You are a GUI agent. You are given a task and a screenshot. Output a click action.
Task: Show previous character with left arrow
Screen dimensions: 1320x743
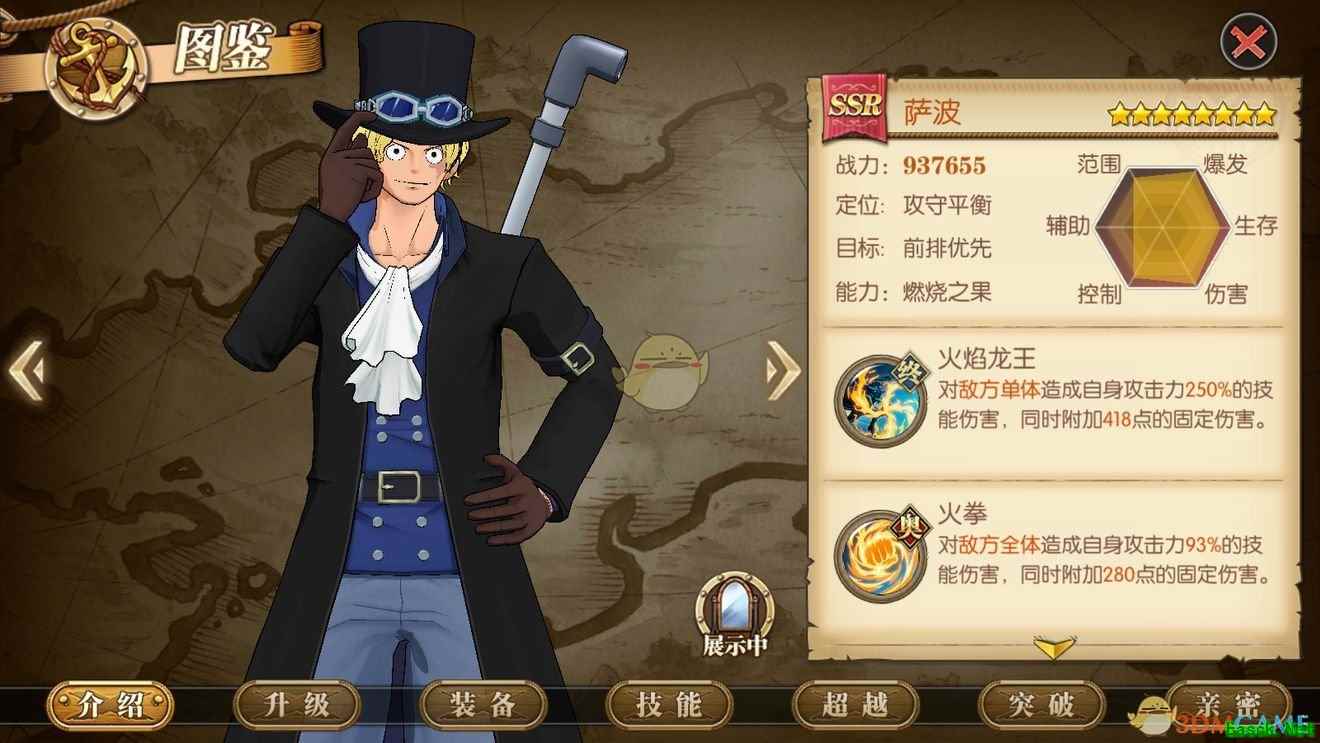(x=26, y=371)
